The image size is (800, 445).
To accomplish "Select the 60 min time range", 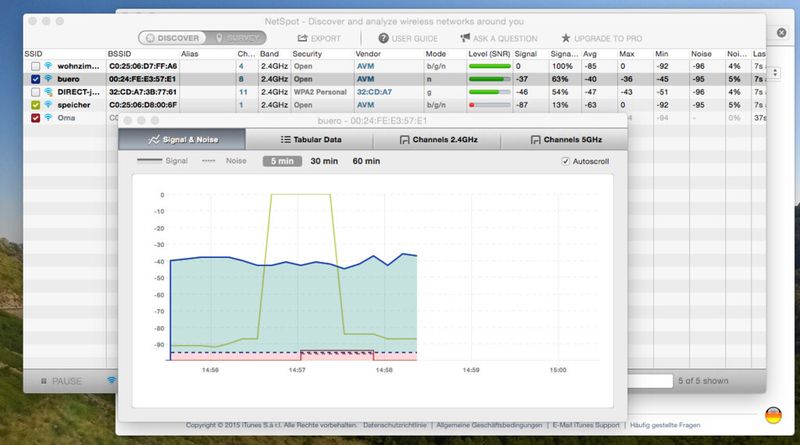I will click(366, 161).
